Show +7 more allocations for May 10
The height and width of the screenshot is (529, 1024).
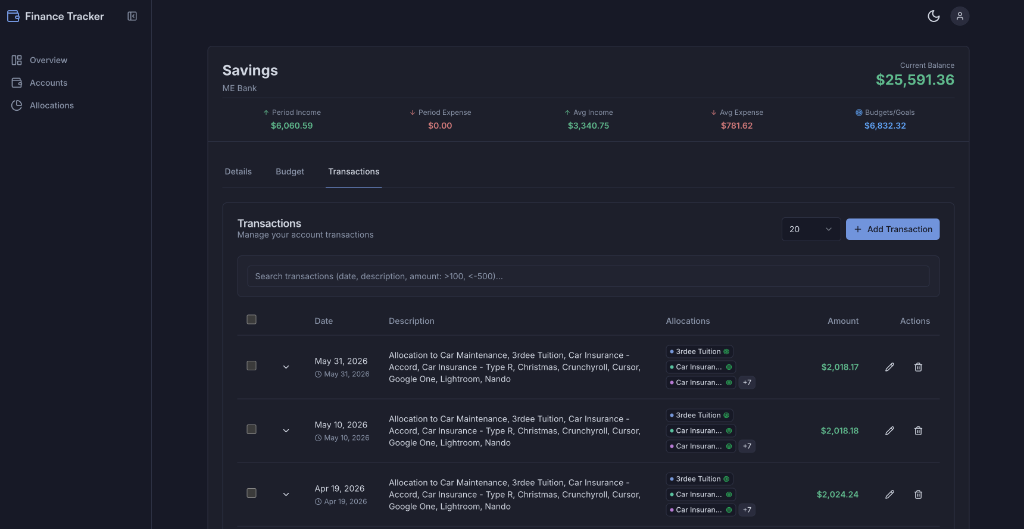(x=747, y=446)
